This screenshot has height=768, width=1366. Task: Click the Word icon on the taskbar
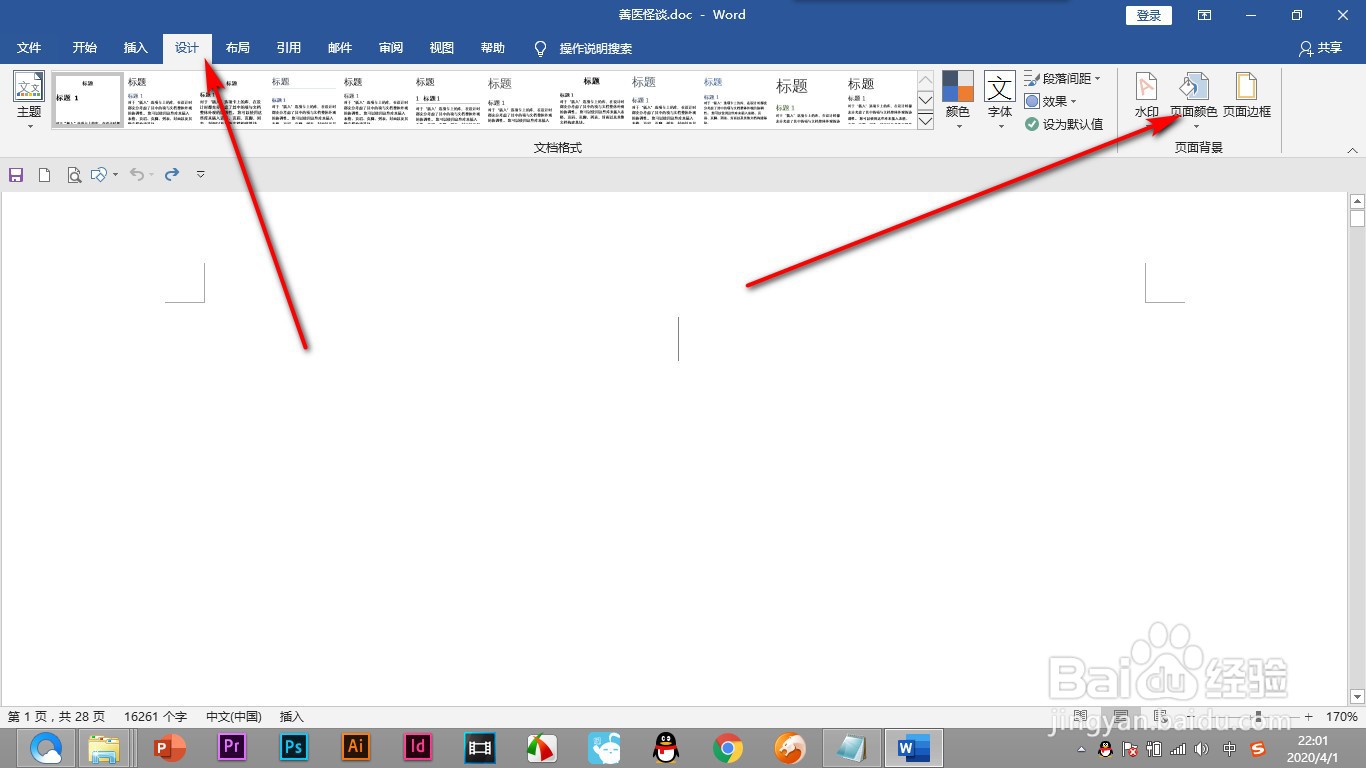click(x=912, y=747)
